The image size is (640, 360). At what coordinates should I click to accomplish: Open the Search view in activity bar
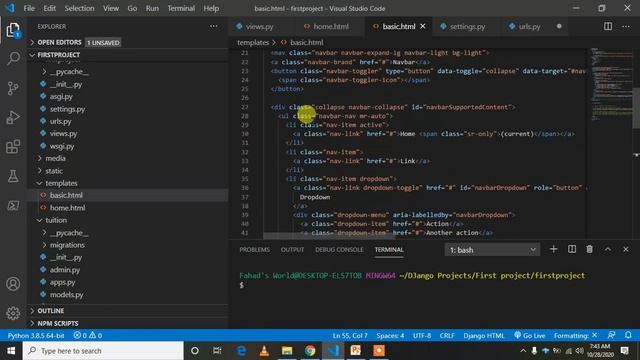pyautogui.click(x=13, y=58)
